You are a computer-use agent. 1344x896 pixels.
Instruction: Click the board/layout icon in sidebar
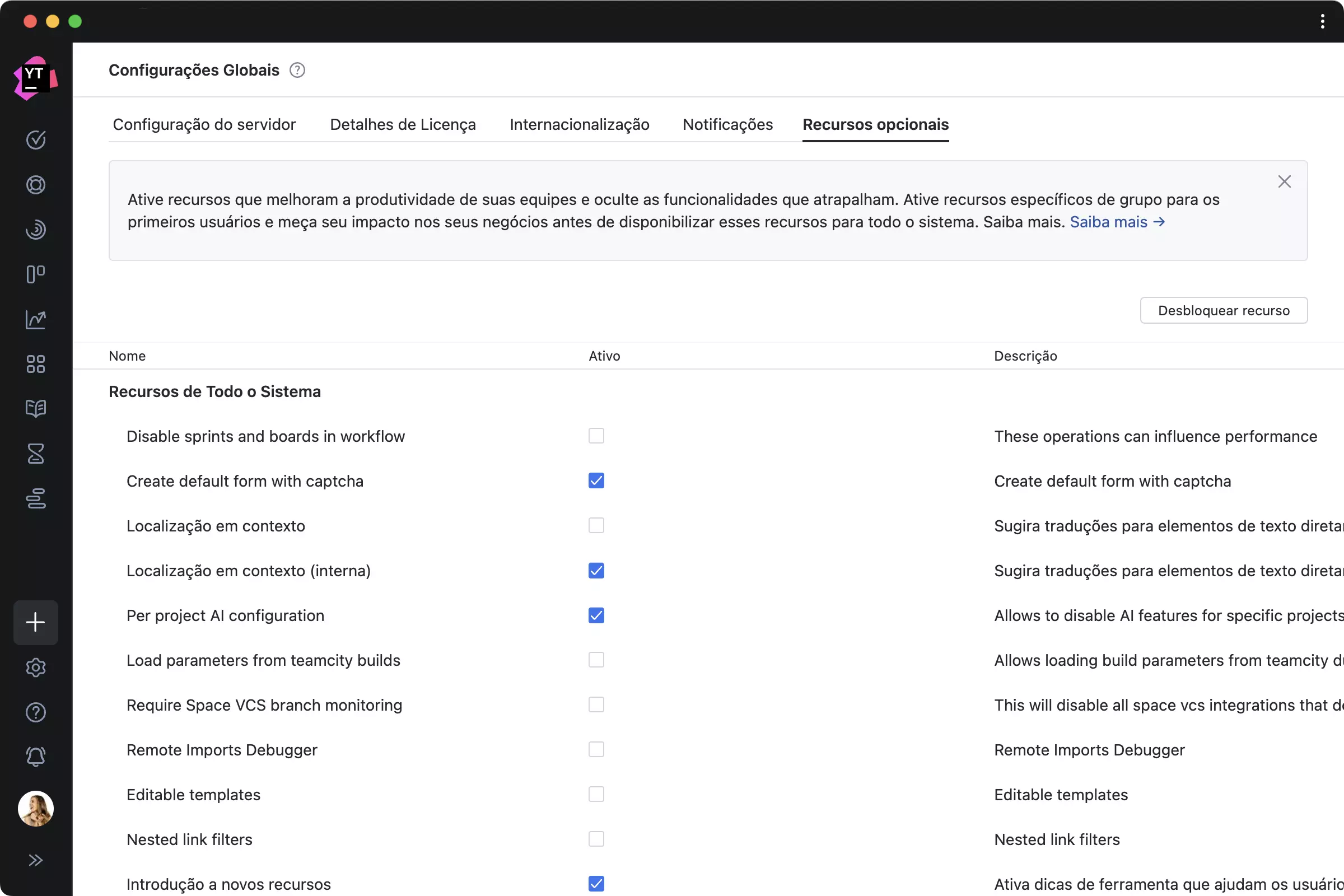coord(36,274)
